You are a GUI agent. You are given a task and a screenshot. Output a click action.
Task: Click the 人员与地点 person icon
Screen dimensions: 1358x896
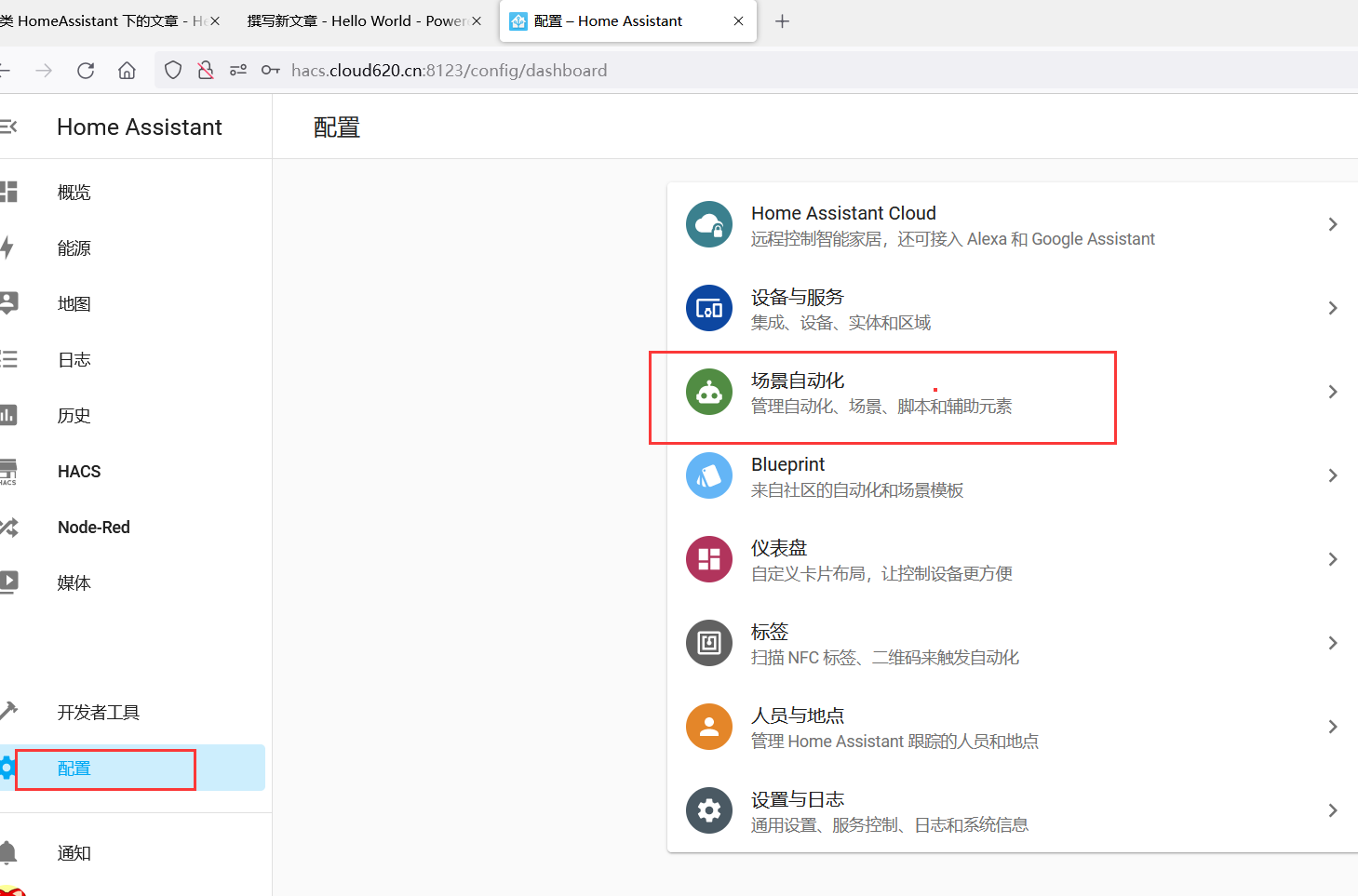(x=709, y=727)
